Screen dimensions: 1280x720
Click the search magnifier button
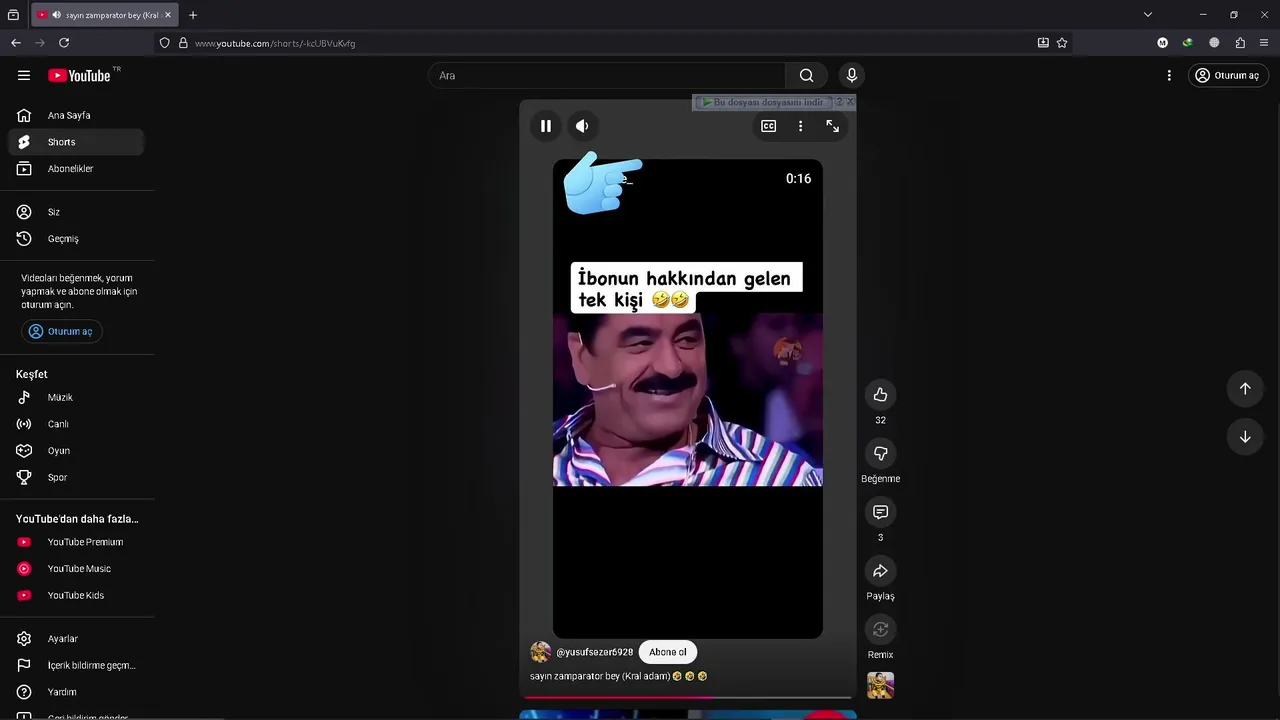point(806,75)
